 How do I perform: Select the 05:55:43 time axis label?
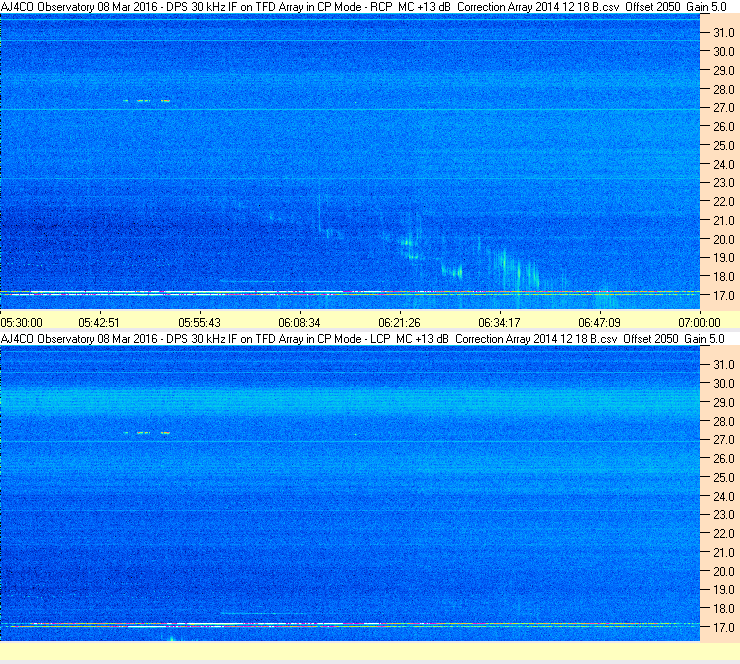click(199, 323)
